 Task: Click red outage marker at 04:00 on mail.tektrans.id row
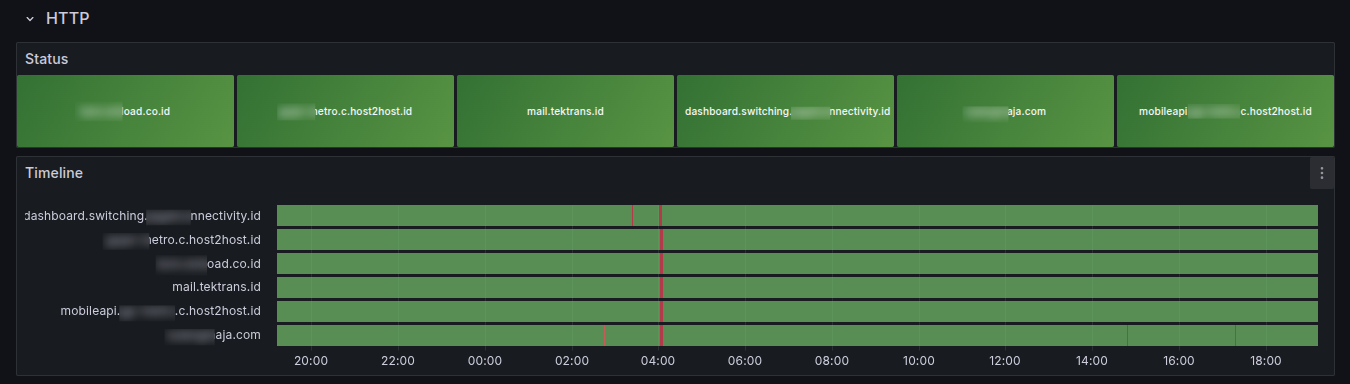(661, 287)
